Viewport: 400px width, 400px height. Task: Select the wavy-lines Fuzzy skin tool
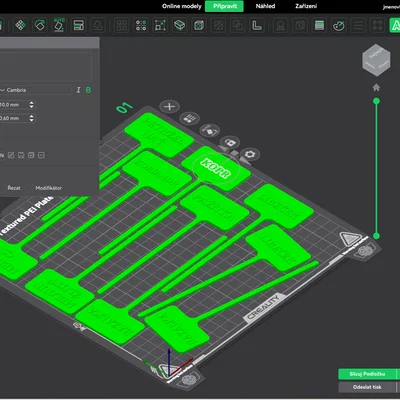[x=358, y=25]
